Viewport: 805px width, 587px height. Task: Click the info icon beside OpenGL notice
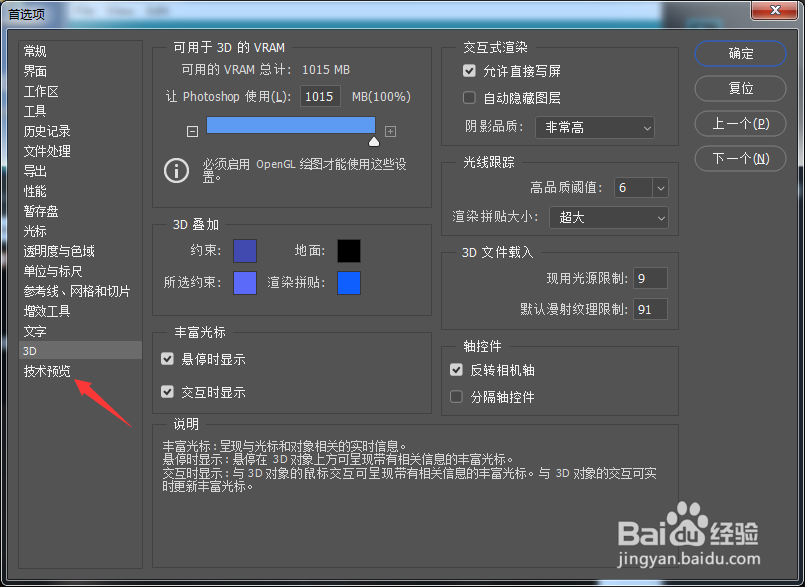(176, 171)
